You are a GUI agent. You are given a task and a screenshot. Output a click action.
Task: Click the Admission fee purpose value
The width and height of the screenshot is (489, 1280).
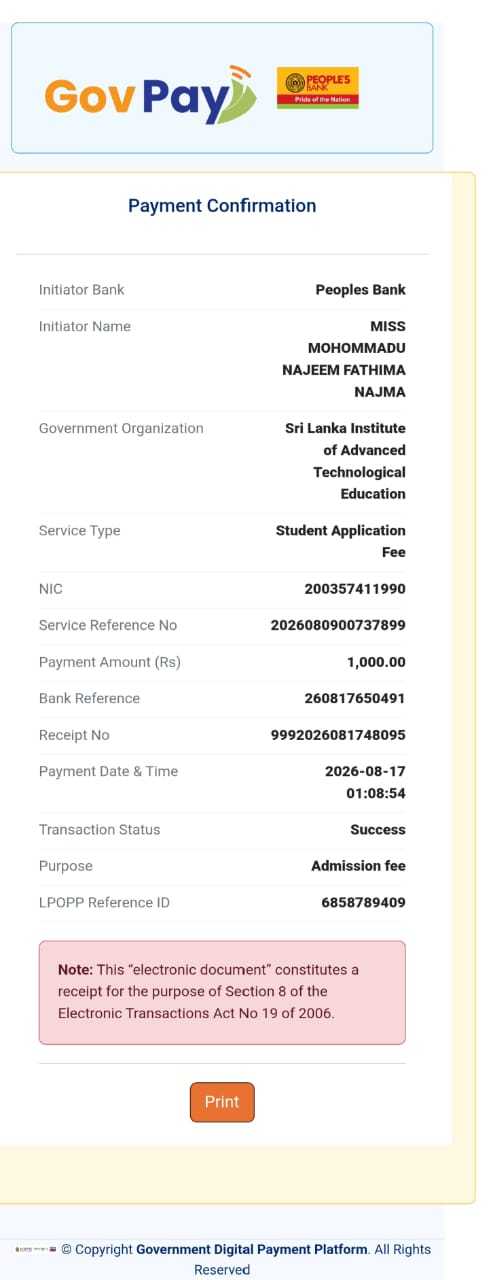(358, 866)
